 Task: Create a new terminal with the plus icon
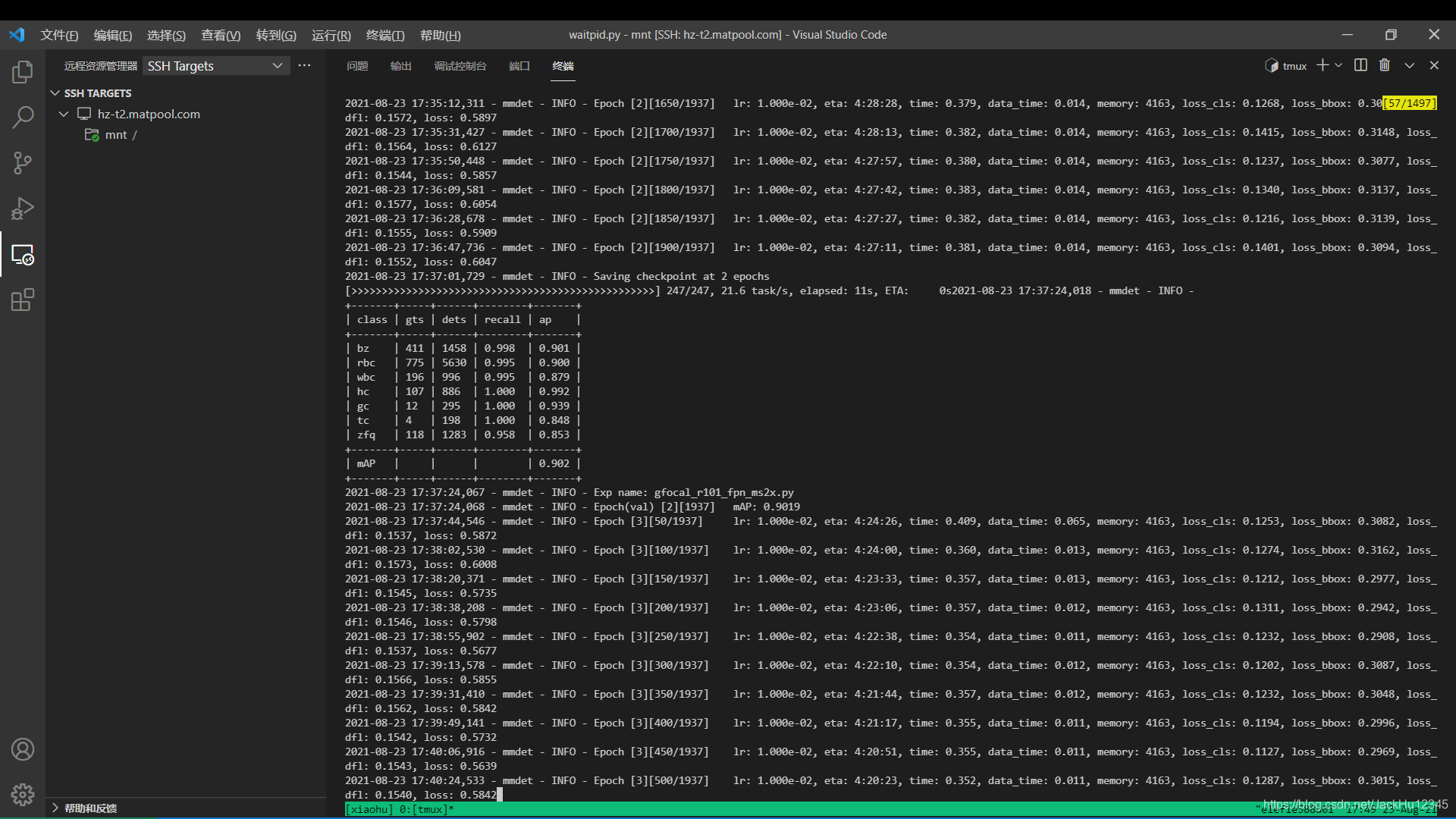(x=1323, y=65)
